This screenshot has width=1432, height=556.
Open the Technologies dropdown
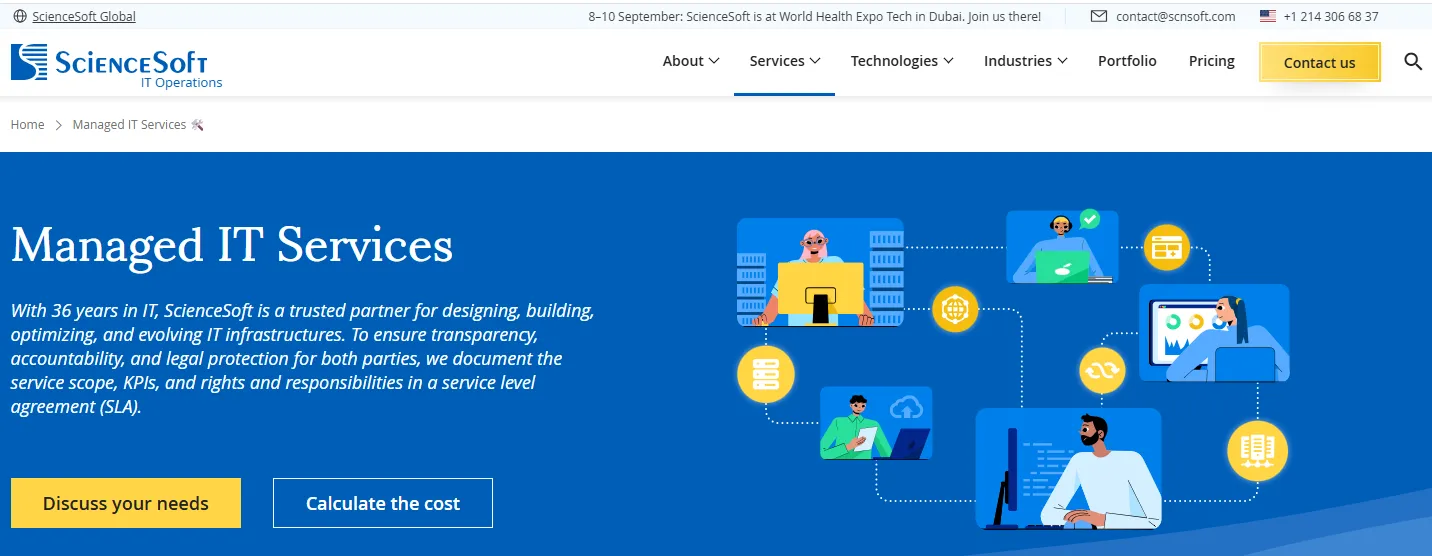tap(901, 61)
